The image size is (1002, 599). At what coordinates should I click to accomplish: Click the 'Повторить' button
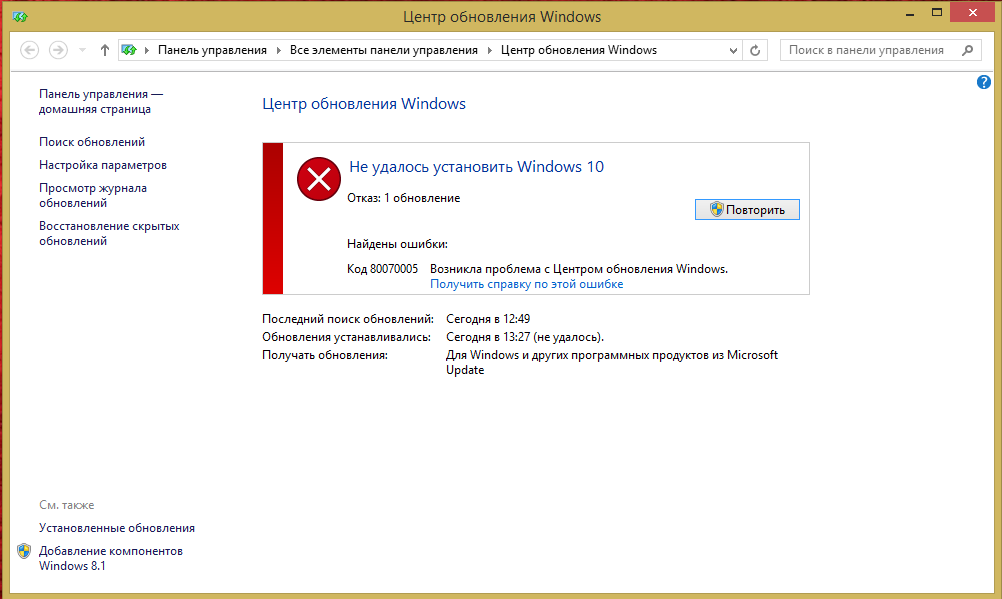click(x=747, y=210)
